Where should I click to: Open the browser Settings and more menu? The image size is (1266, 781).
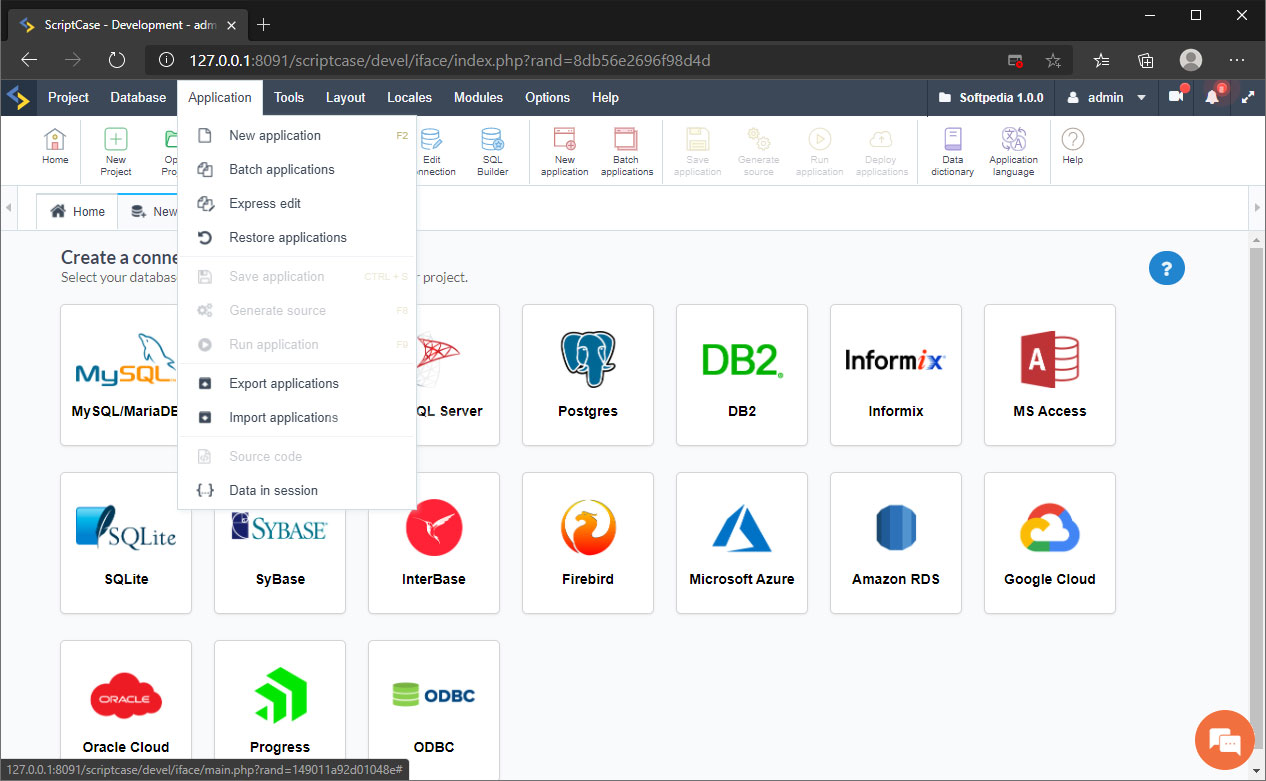coord(1237,60)
